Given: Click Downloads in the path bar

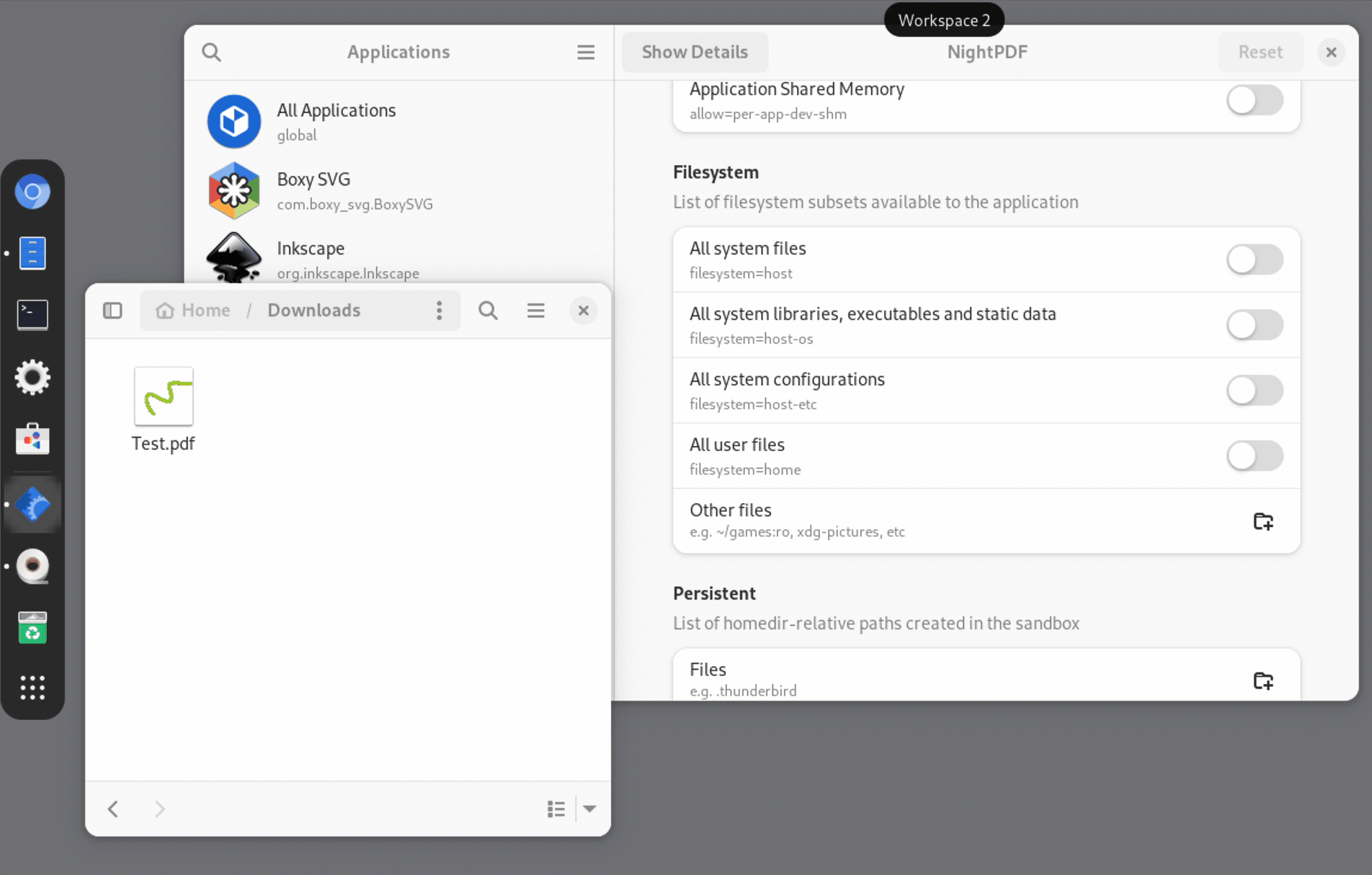Looking at the screenshot, I should [x=313, y=310].
